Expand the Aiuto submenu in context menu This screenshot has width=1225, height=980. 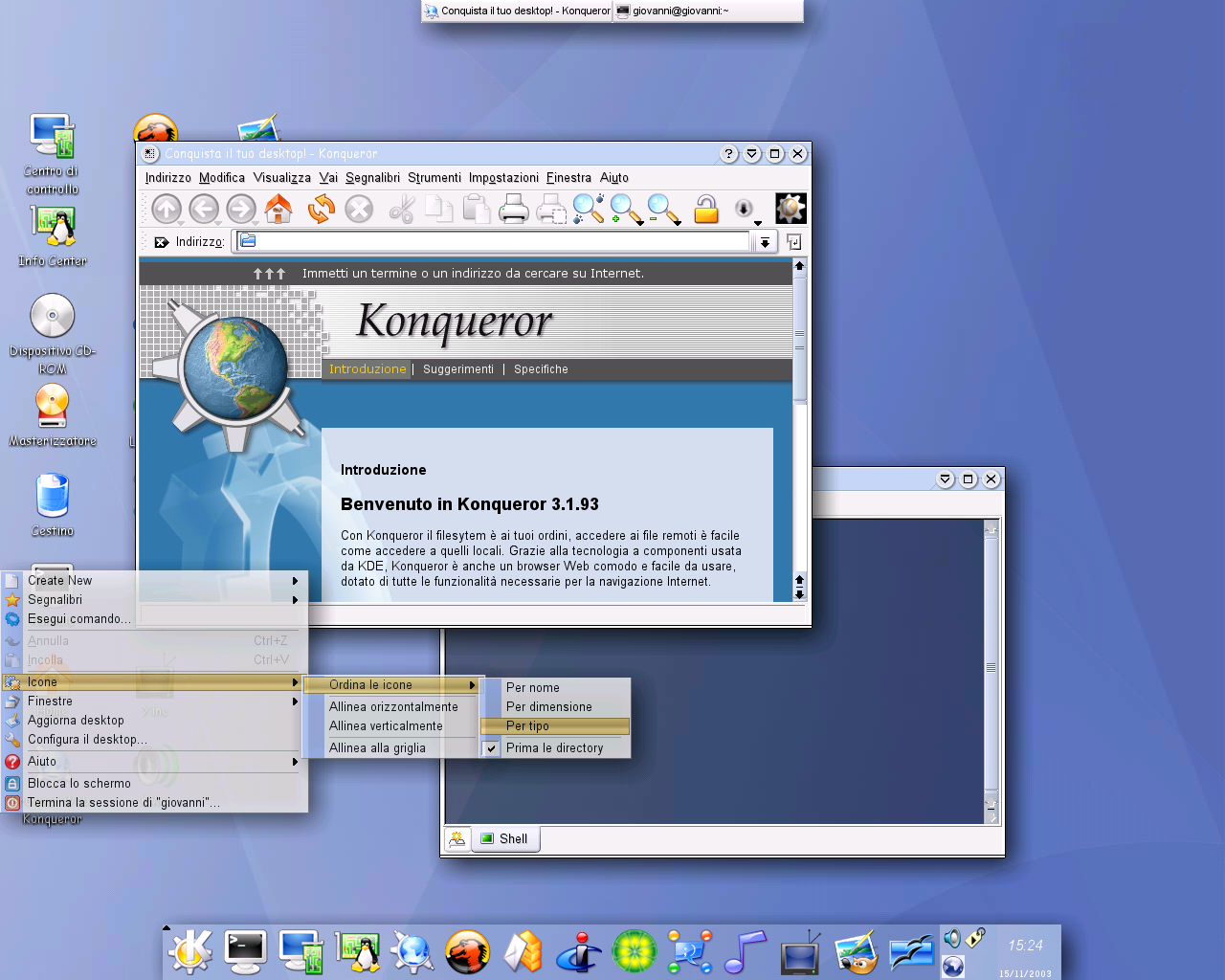tap(155, 762)
